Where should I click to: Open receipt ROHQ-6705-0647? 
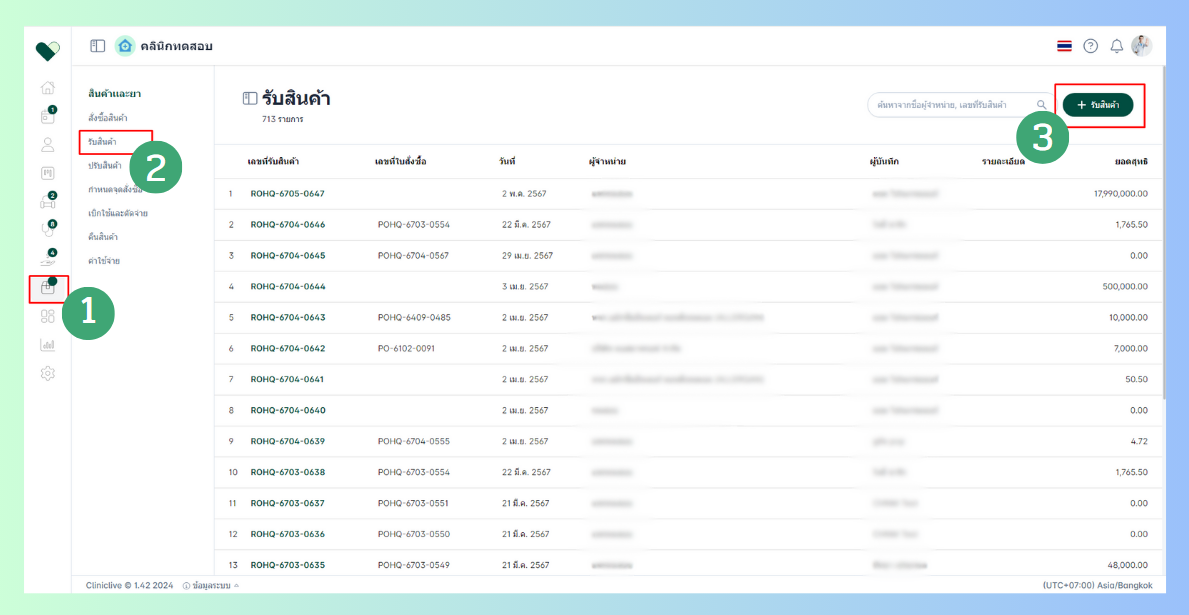[x=287, y=193]
